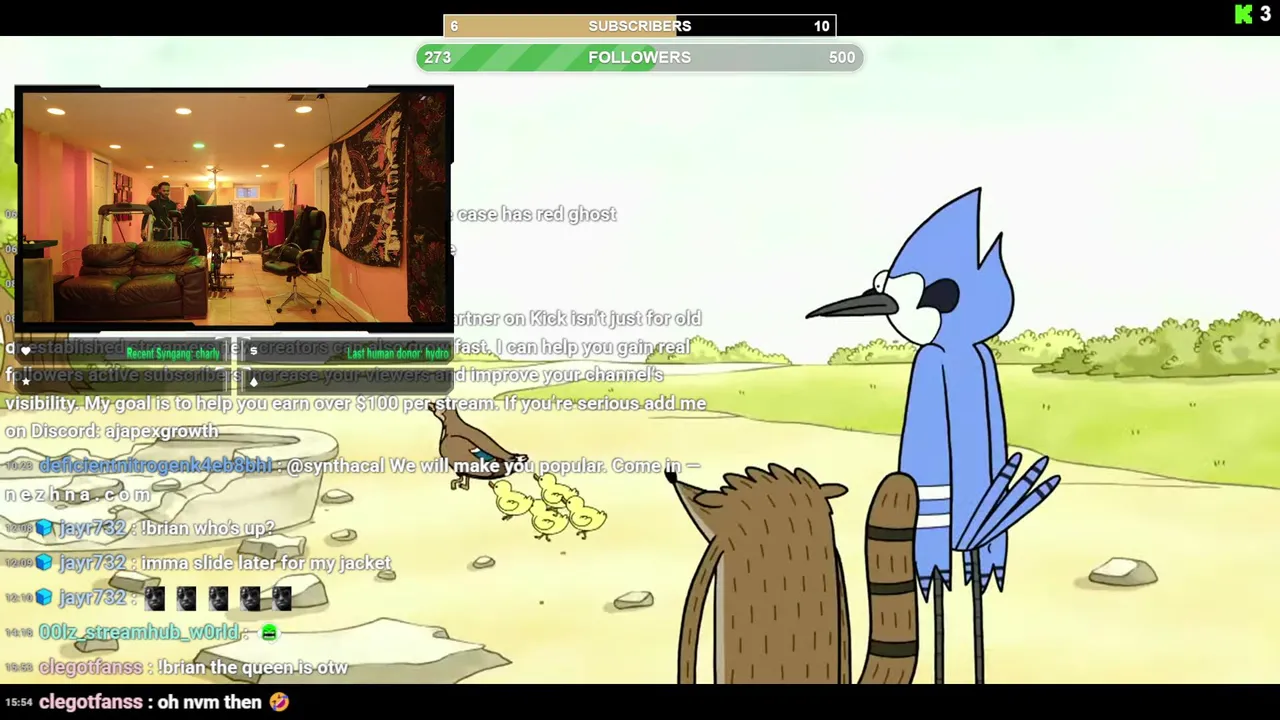Viewport: 1280px width, 720px height.
Task: Click message "imma slide later for my jacket"
Action: point(266,563)
